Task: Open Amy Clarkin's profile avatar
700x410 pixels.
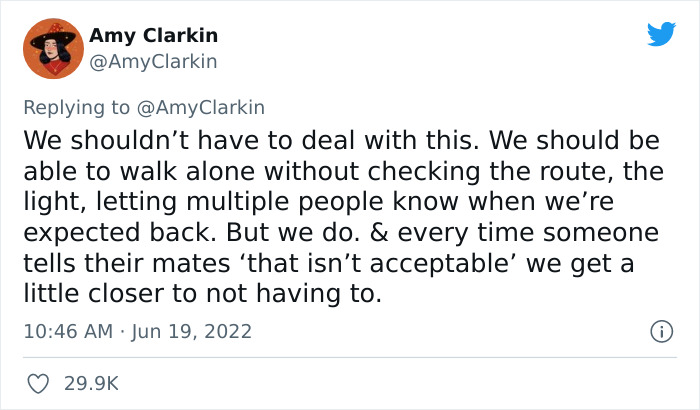Action: 51,48
